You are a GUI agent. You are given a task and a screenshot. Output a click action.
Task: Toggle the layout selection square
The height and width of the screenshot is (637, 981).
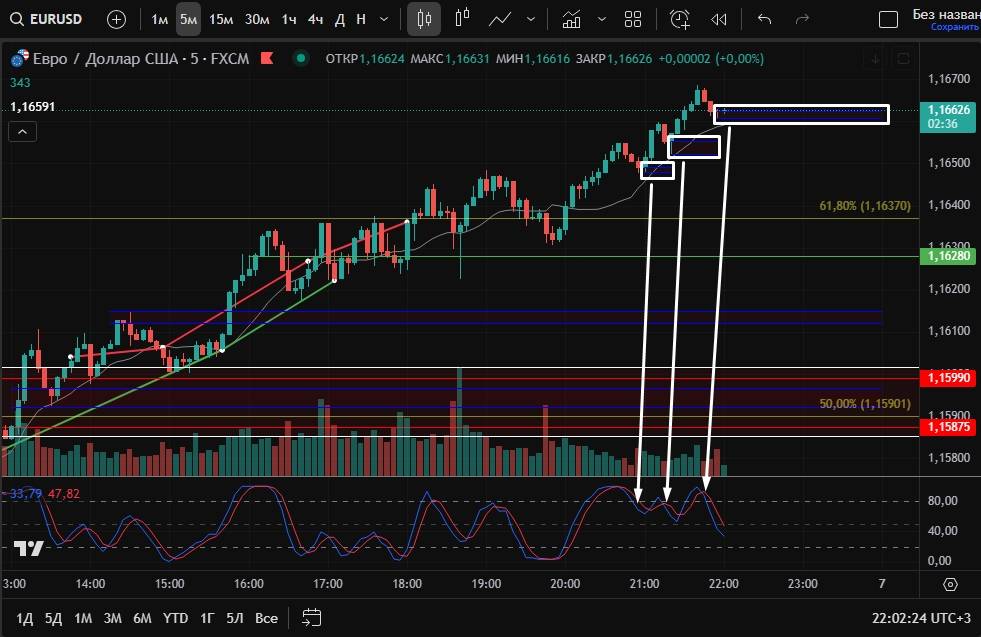888,19
